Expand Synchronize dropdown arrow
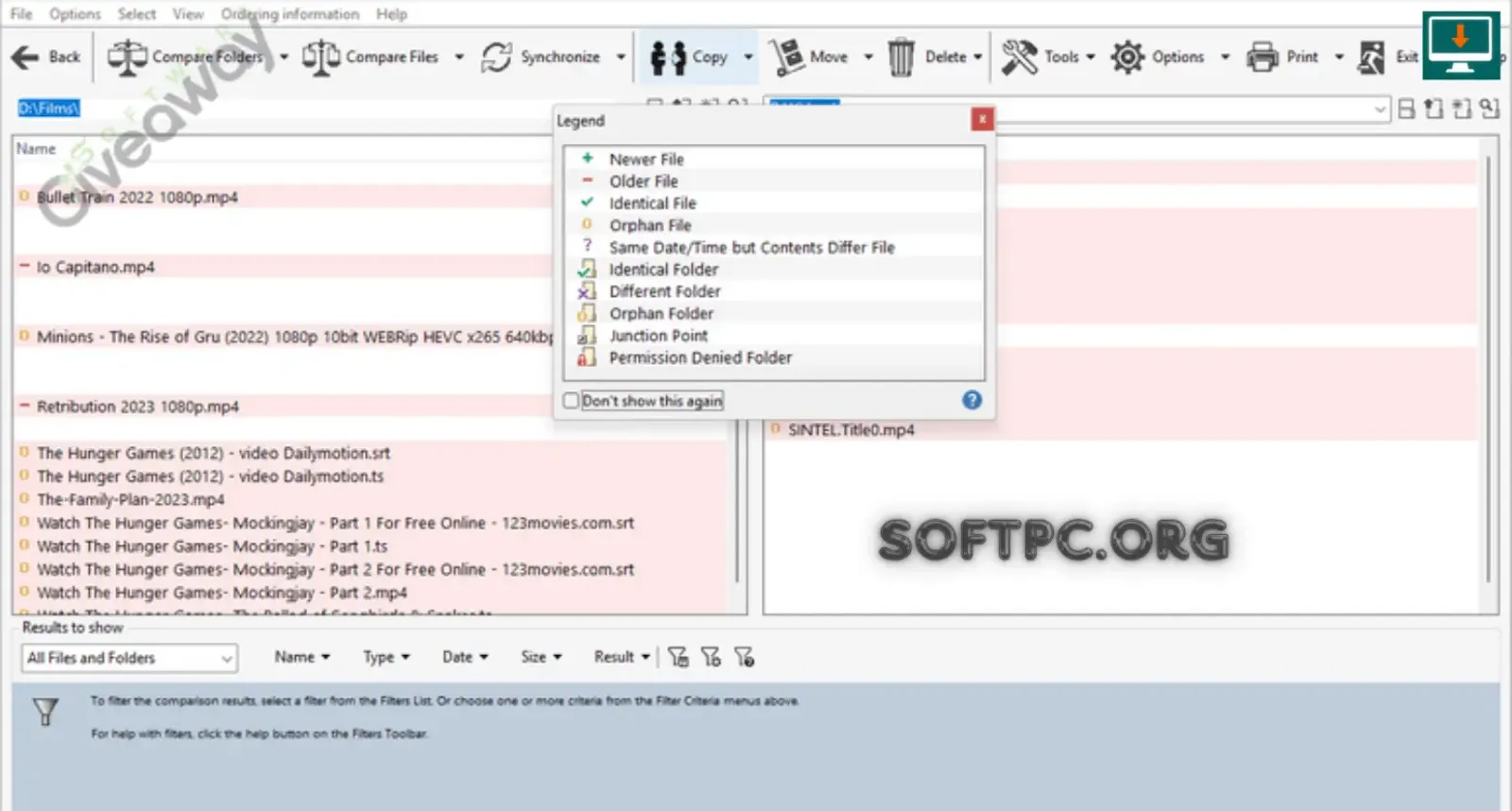This screenshot has height=811, width=1512. click(621, 57)
